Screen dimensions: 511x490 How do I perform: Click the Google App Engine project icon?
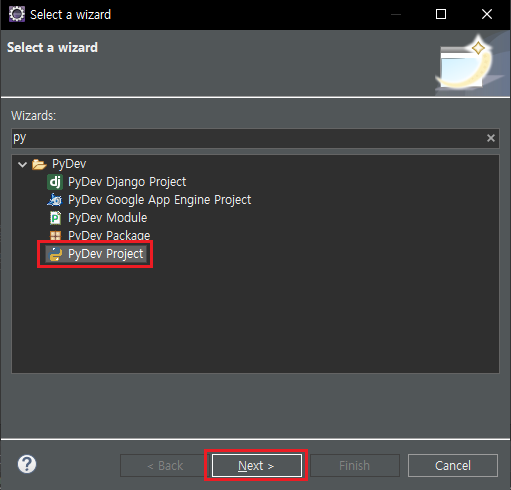coord(55,200)
